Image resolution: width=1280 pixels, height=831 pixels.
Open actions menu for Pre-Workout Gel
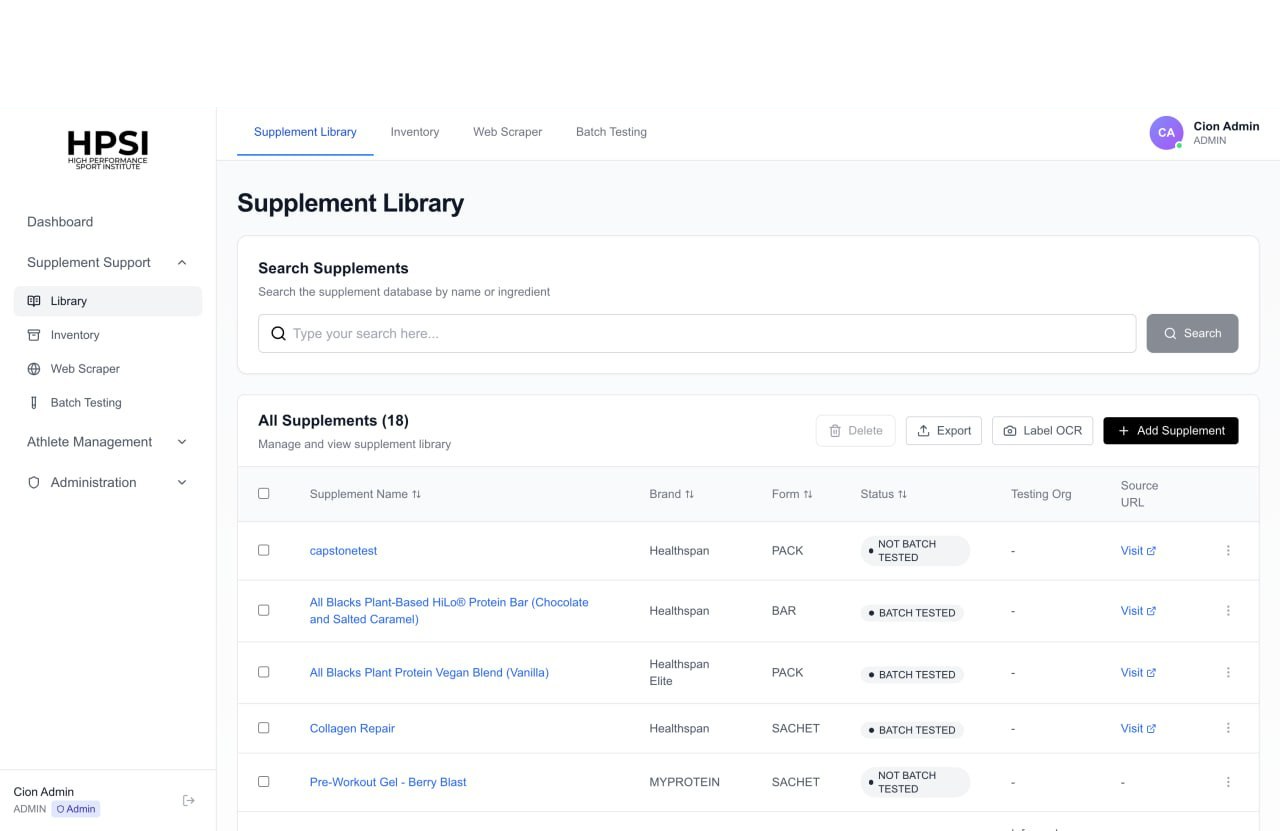click(1228, 782)
